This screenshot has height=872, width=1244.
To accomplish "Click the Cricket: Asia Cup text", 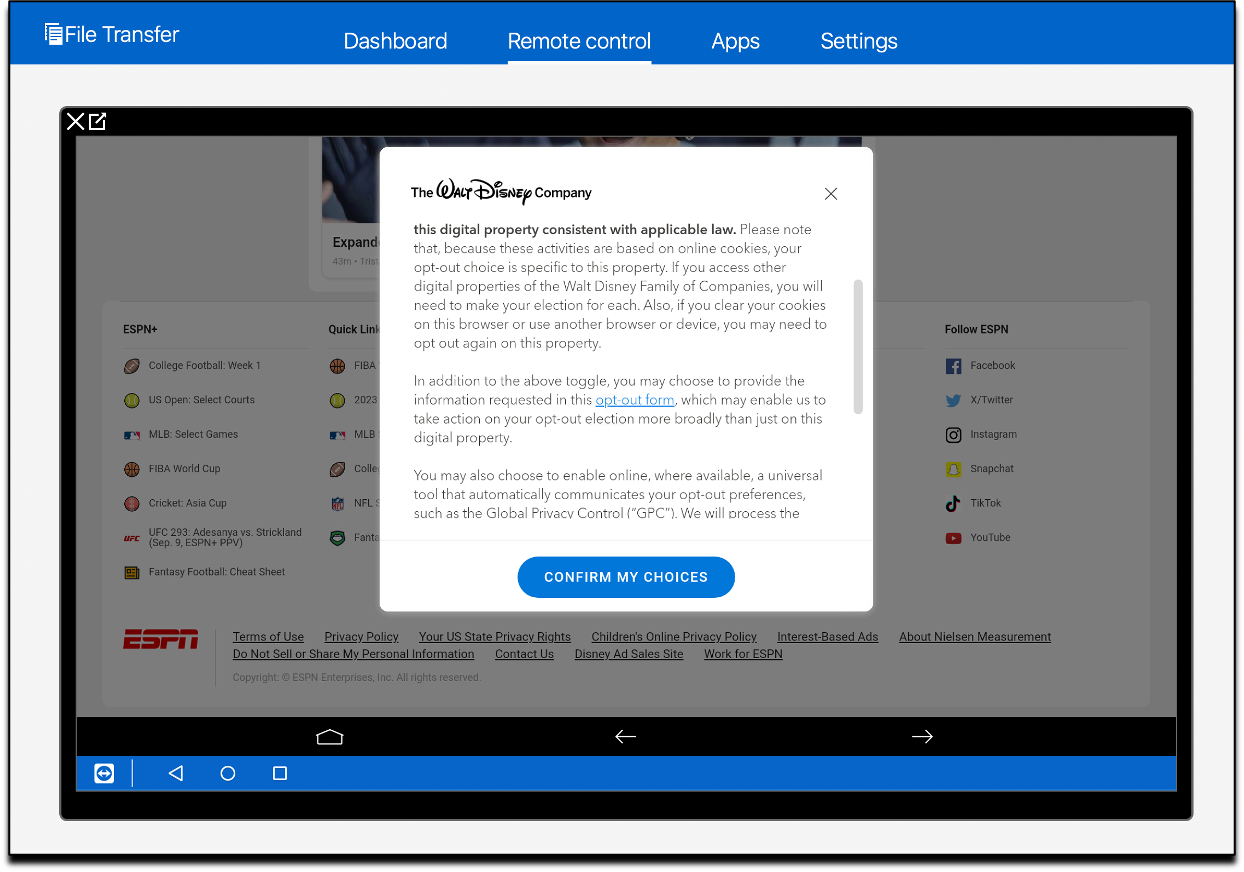I will click(188, 504).
